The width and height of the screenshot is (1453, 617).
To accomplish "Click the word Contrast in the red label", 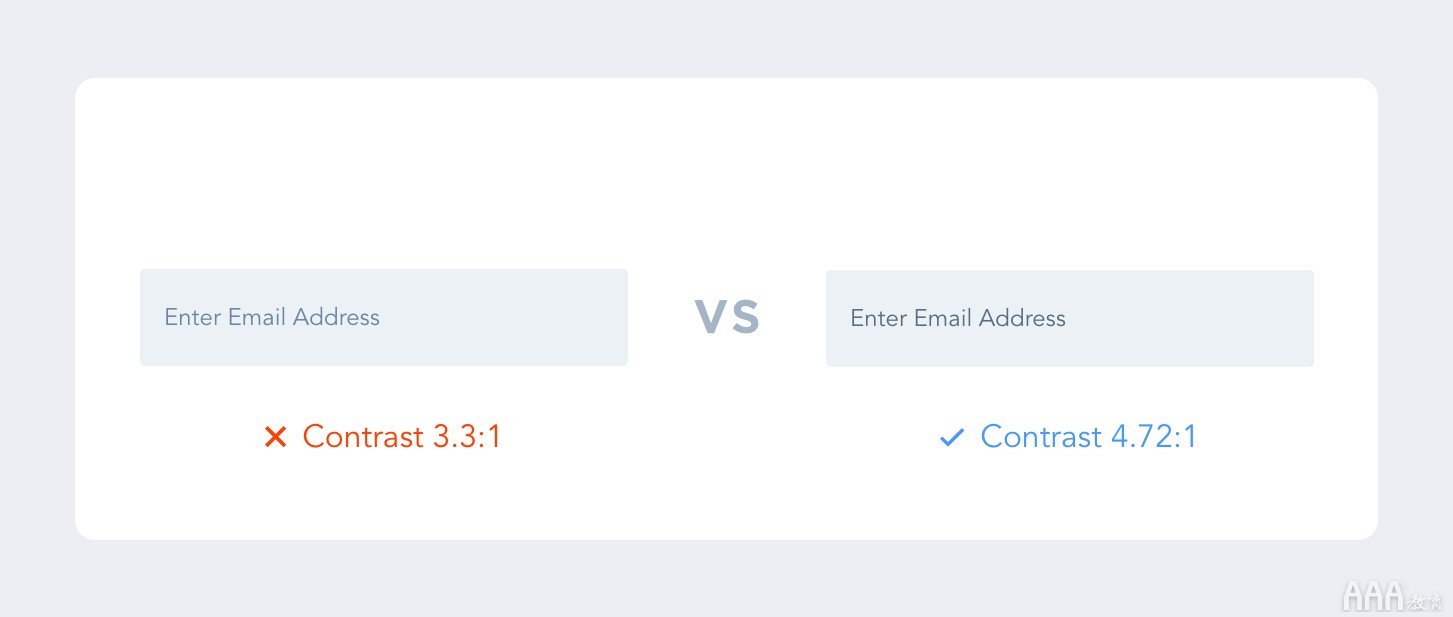I will pyautogui.click(x=363, y=437).
